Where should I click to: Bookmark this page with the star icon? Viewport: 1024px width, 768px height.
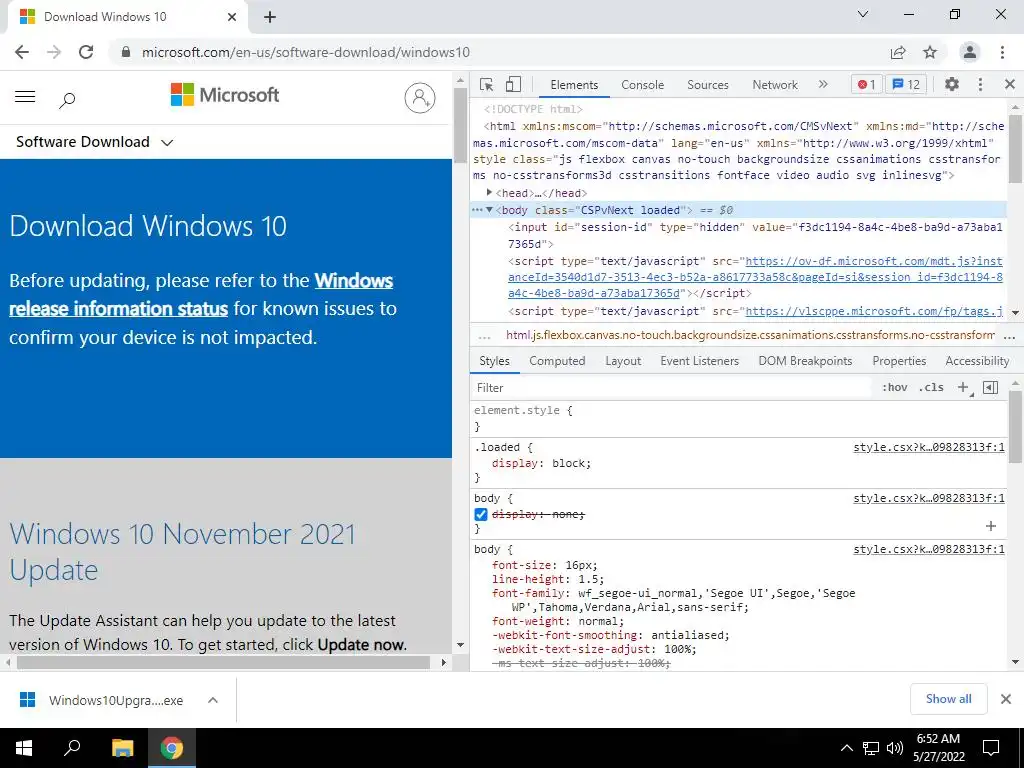tap(930, 52)
